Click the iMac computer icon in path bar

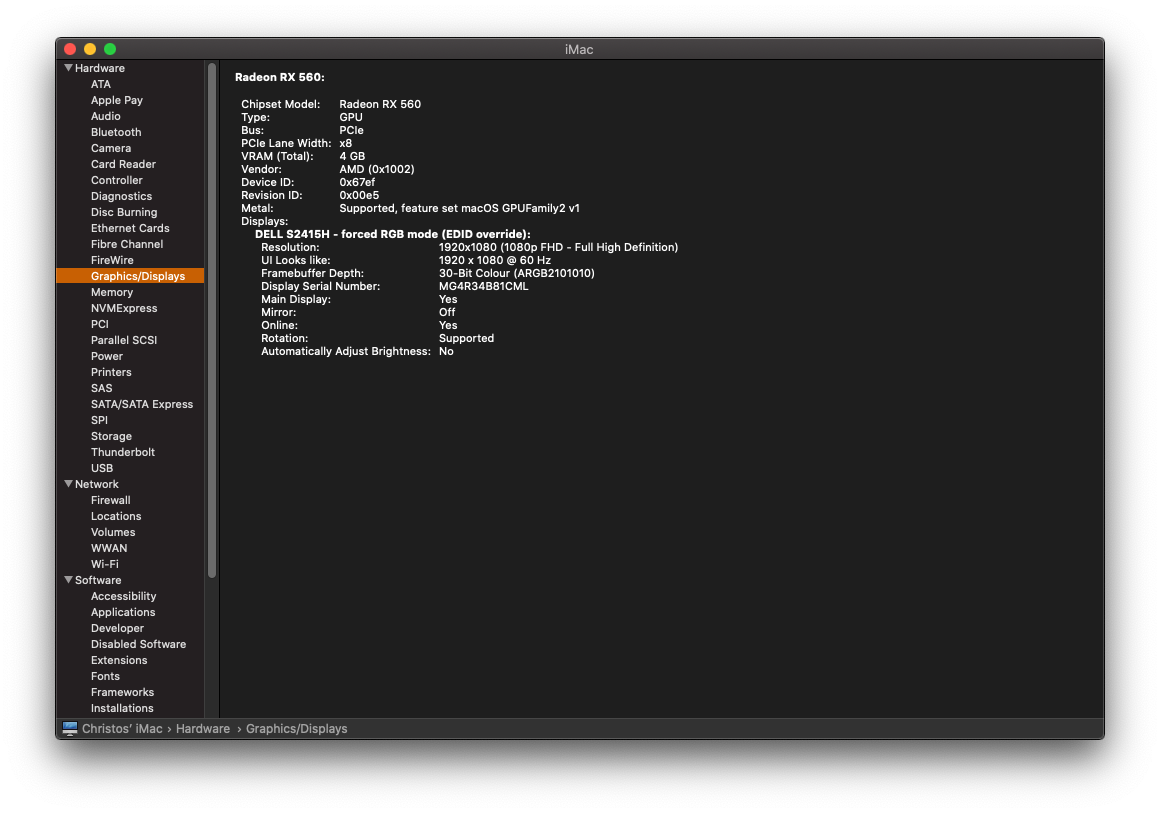(x=70, y=729)
